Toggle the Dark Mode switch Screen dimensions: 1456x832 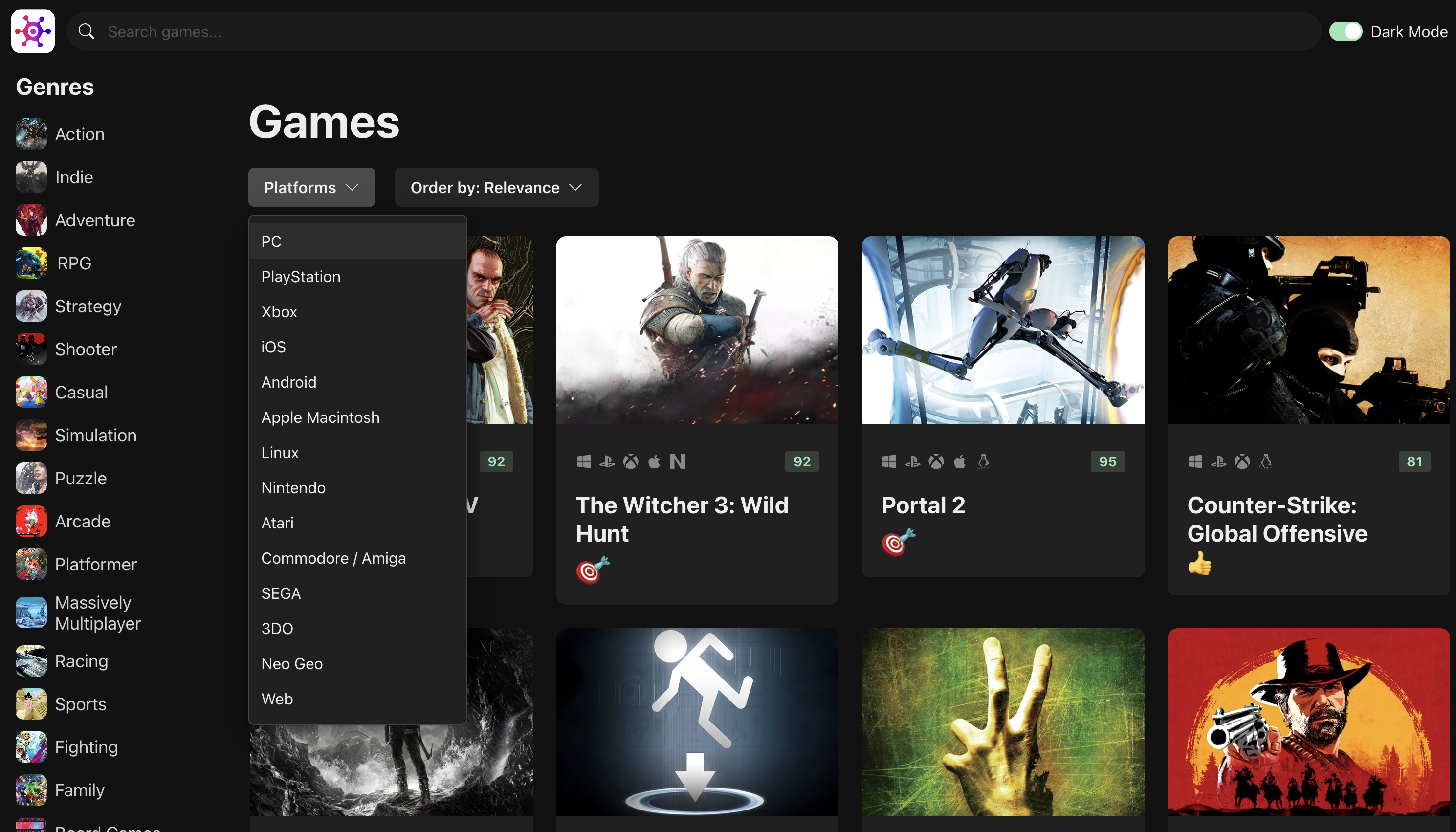click(x=1345, y=31)
